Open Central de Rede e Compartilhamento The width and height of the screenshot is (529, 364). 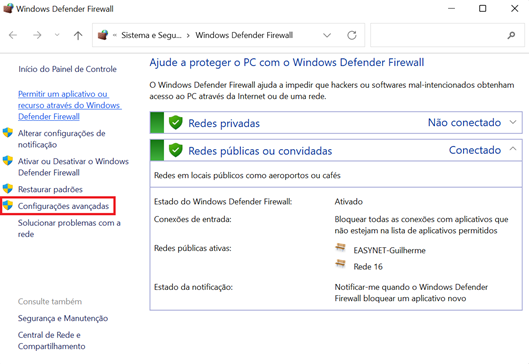[x=52, y=340]
